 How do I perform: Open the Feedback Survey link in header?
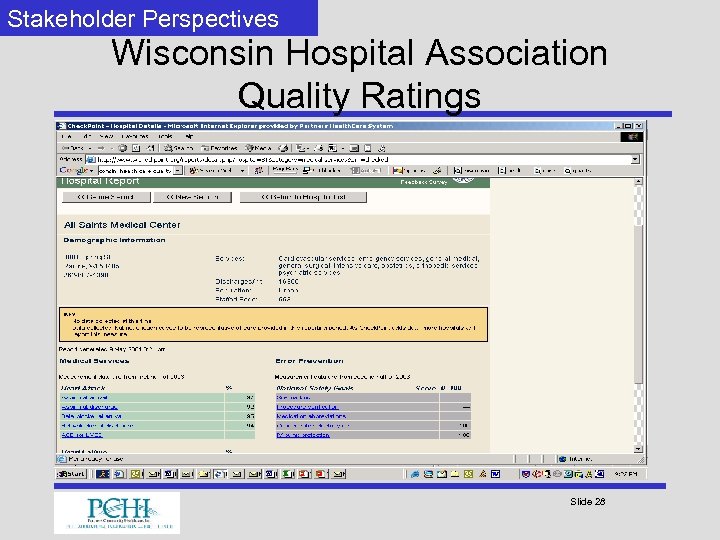tap(423, 182)
